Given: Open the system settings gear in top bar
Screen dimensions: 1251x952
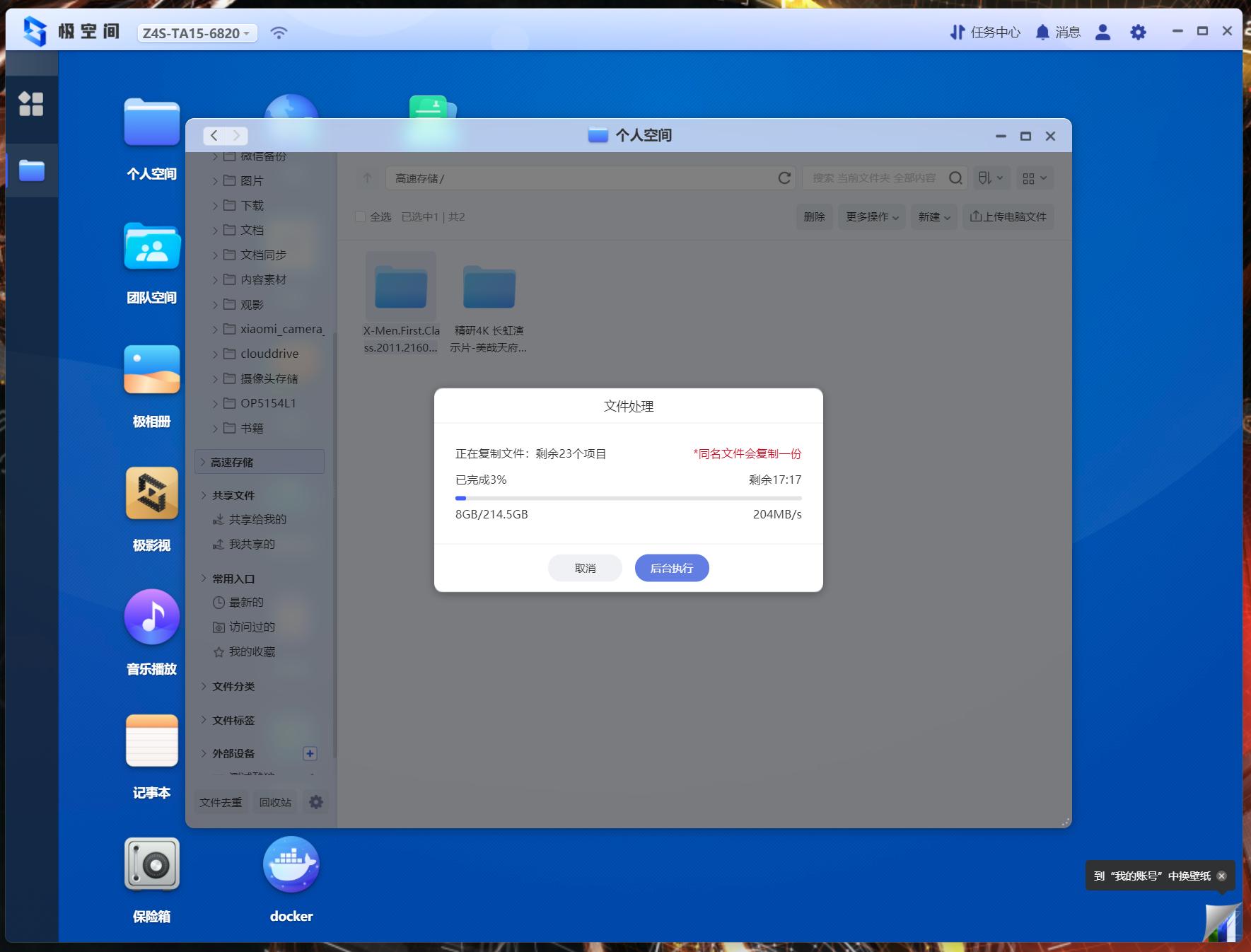Looking at the screenshot, I should click(1137, 33).
